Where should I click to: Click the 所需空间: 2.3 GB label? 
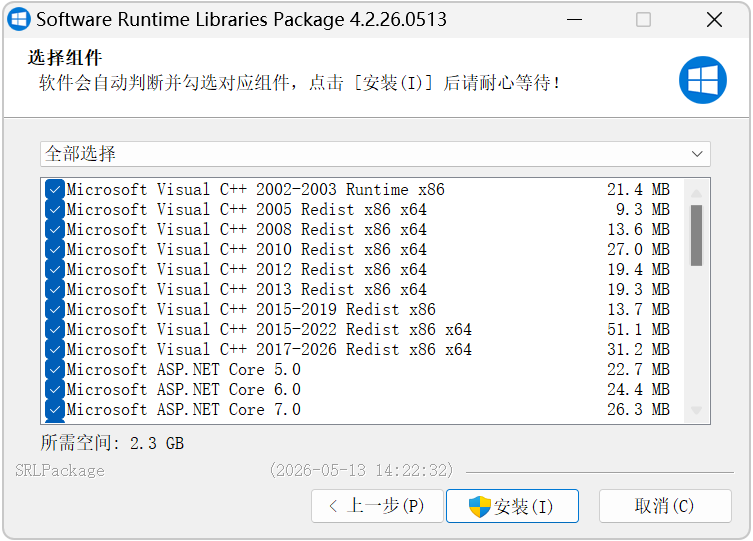pyautogui.click(x=112, y=443)
